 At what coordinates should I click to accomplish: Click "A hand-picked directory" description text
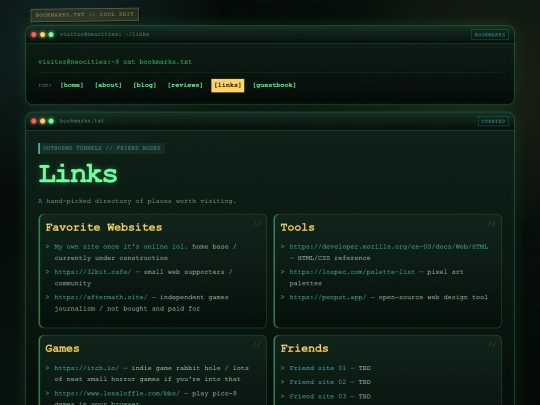(x=137, y=201)
